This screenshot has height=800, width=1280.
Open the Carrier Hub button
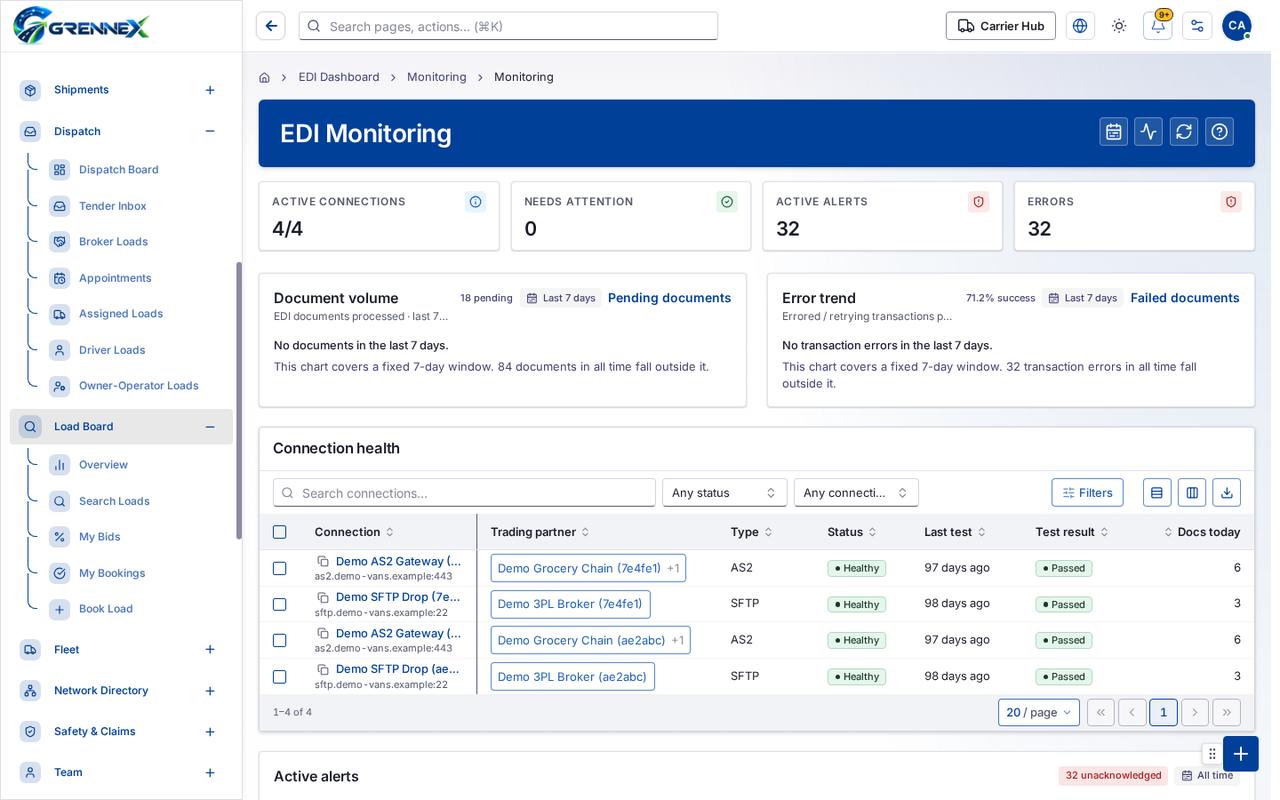[x=1000, y=26]
